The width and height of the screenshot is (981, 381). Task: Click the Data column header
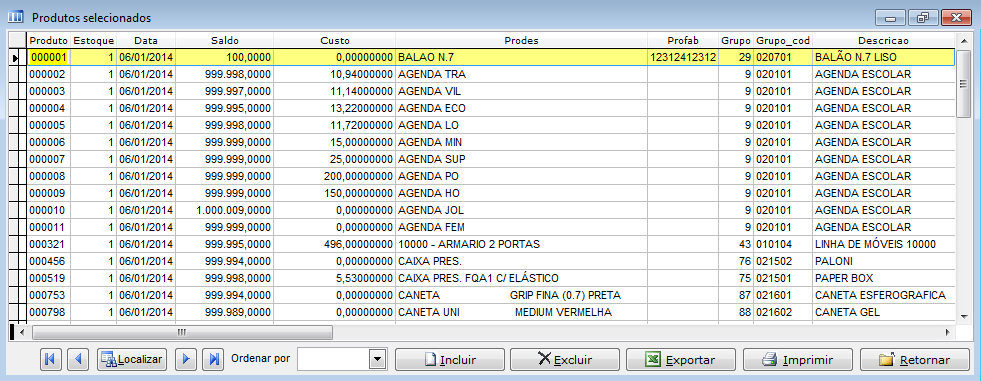pos(146,41)
